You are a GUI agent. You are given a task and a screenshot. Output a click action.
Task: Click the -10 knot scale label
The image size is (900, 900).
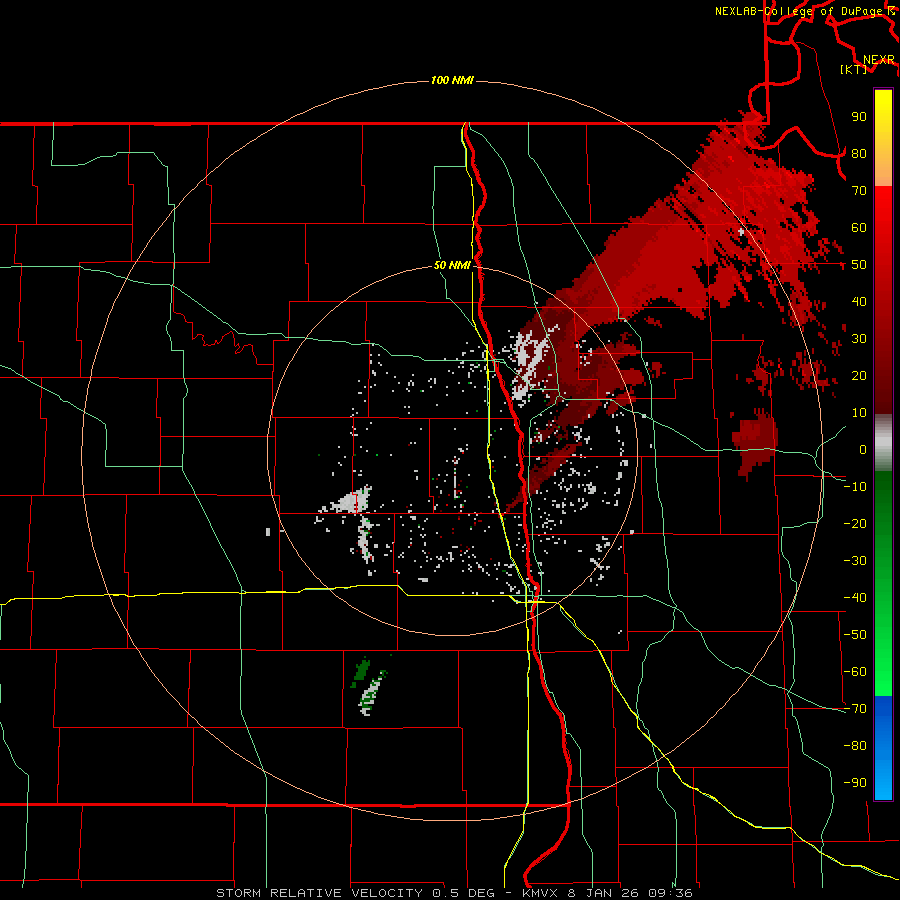(855, 487)
